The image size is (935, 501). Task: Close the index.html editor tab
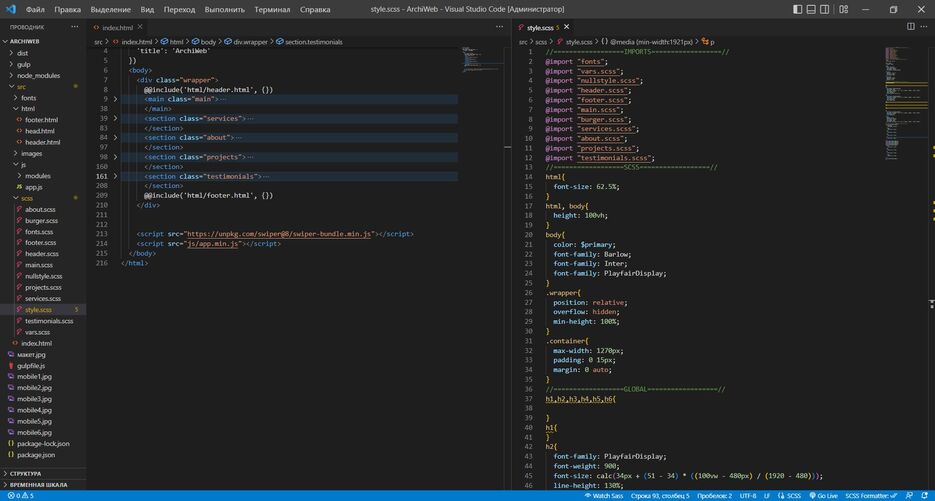point(142,27)
